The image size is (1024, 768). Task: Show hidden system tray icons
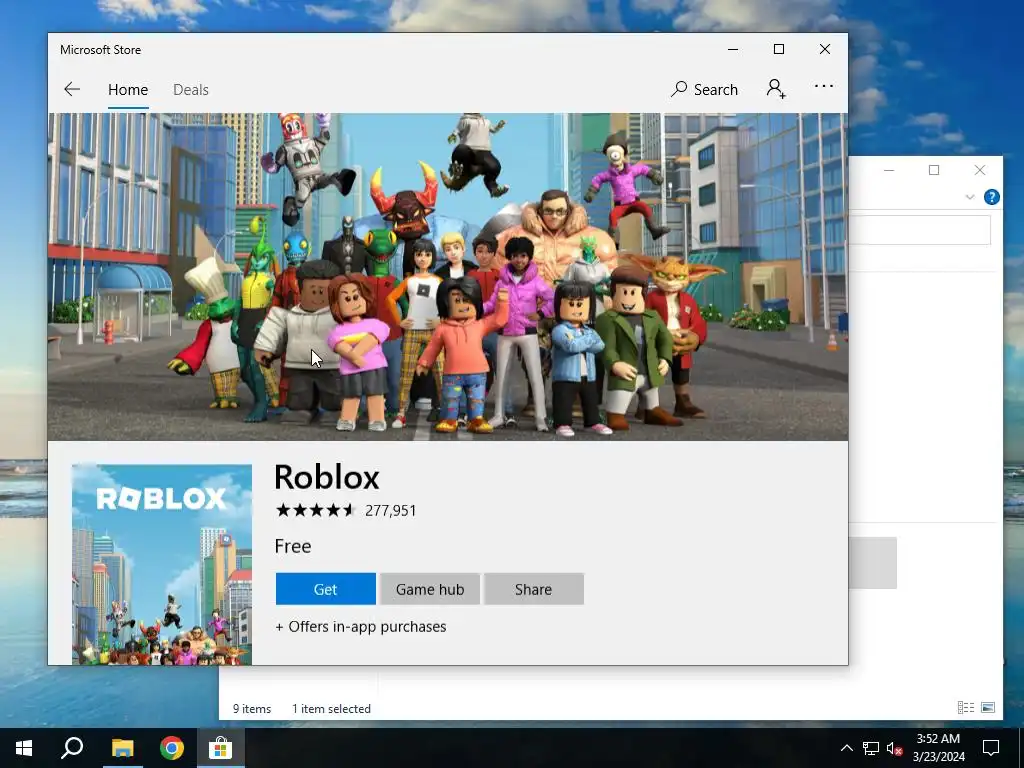846,748
